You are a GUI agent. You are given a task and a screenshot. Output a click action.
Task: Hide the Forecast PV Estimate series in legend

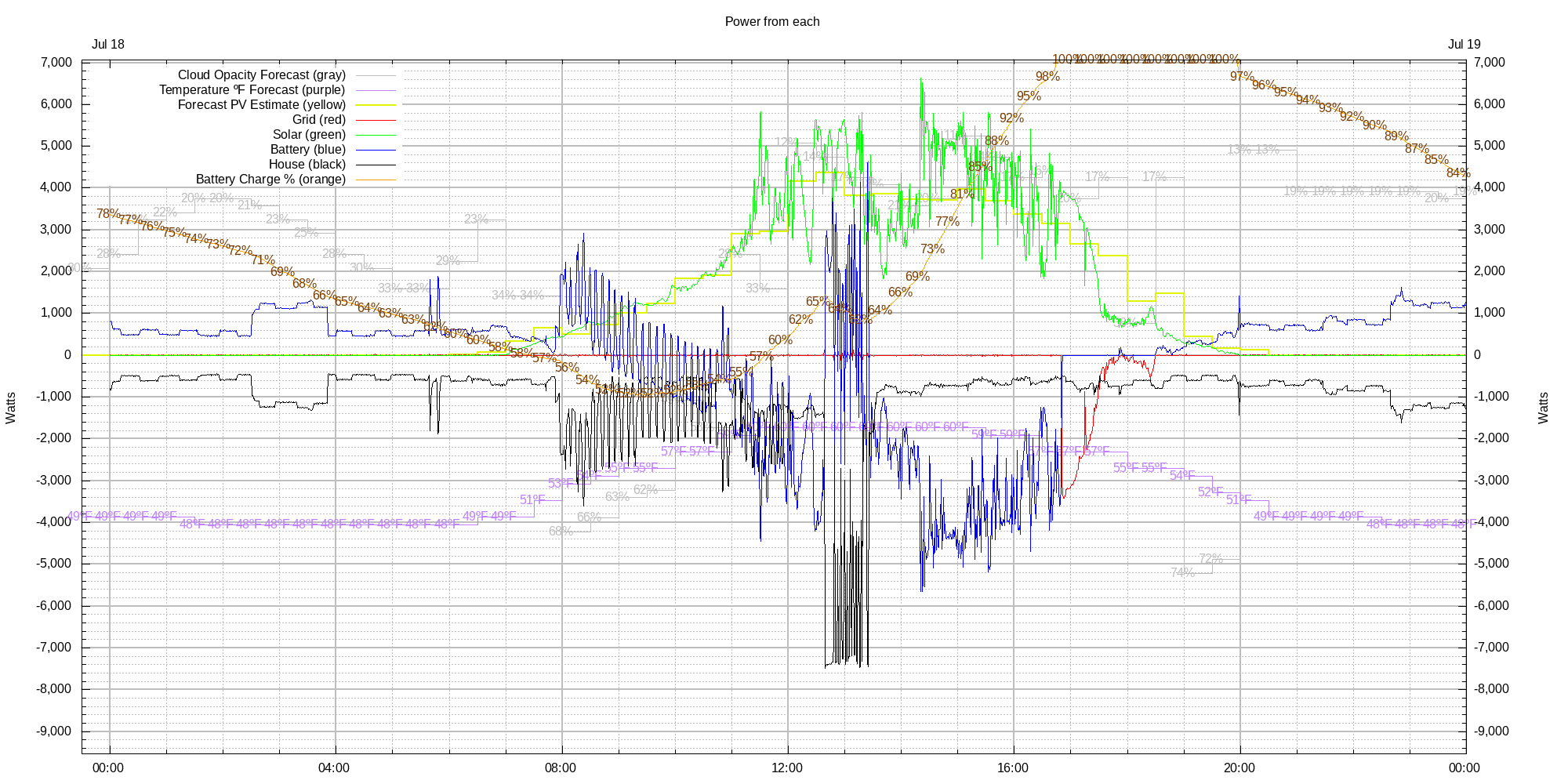(261, 105)
